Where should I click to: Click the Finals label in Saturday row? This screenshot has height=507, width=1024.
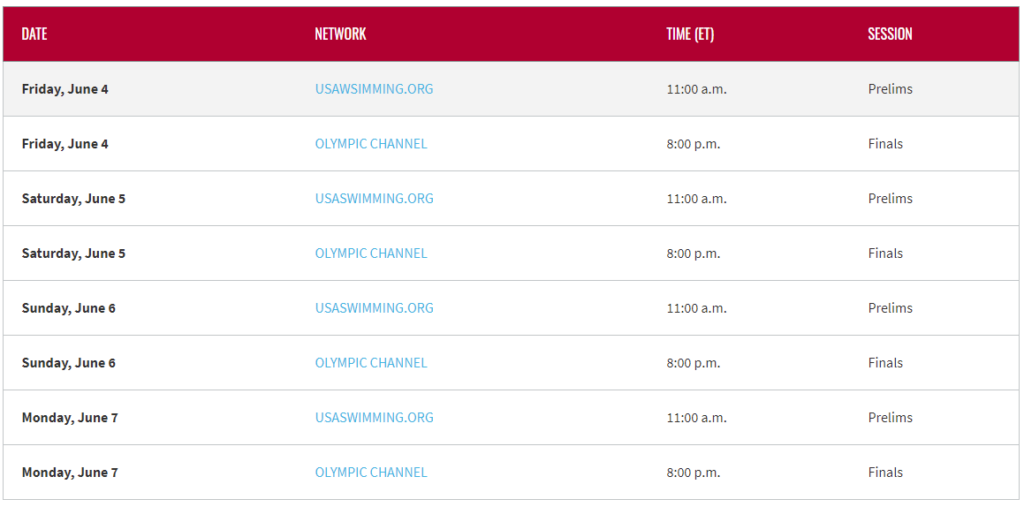point(885,254)
